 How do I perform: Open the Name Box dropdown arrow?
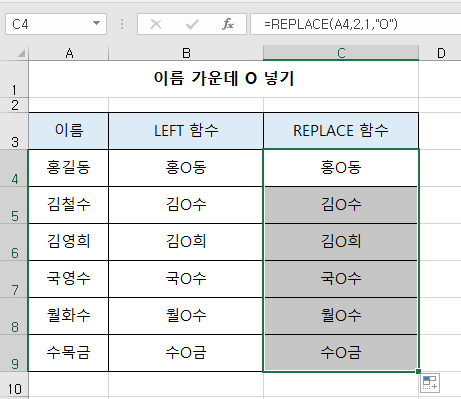[96, 23]
